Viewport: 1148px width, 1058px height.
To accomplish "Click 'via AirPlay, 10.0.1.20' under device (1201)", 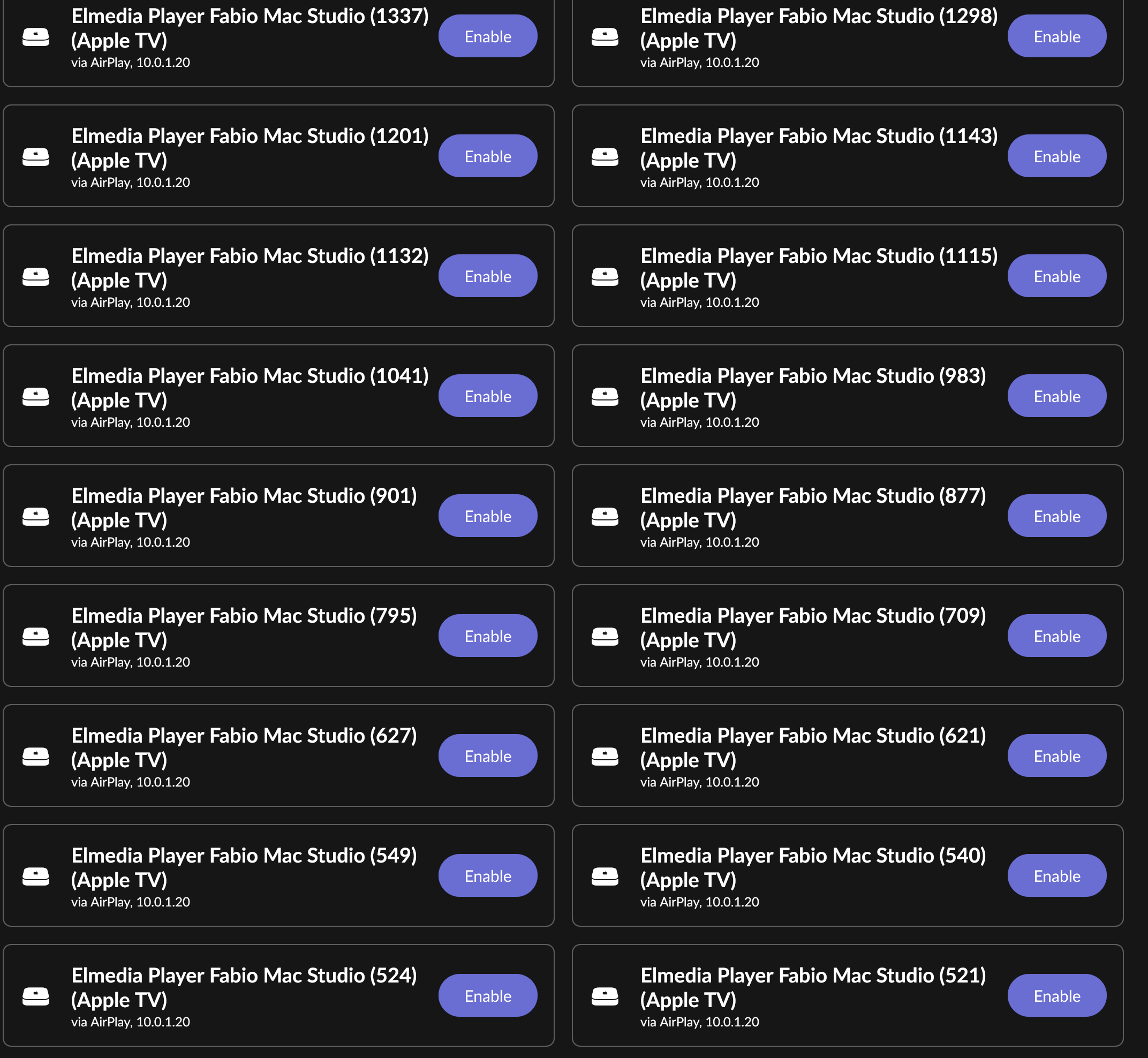I will point(131,183).
